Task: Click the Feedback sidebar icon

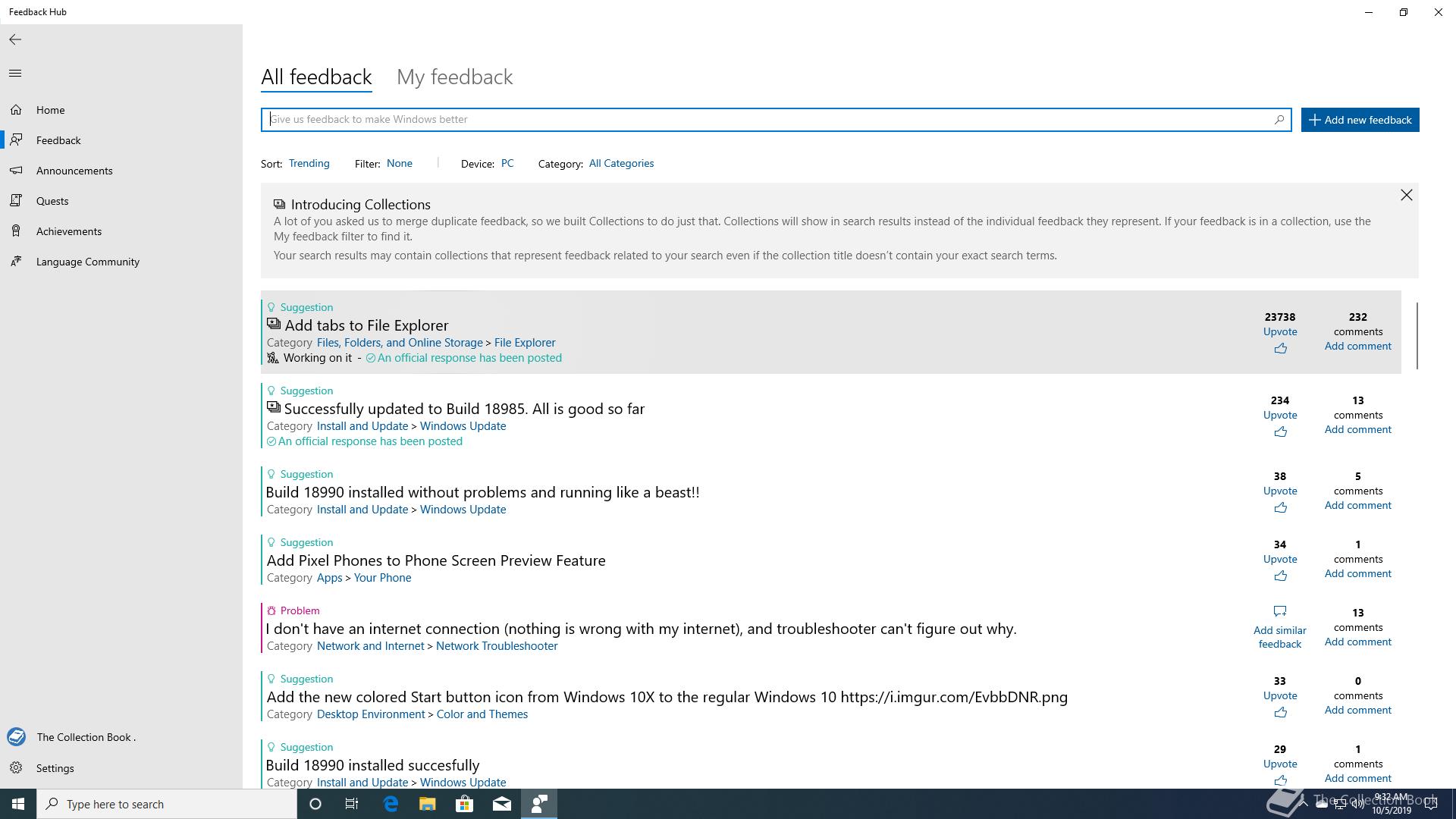Action: point(16,140)
